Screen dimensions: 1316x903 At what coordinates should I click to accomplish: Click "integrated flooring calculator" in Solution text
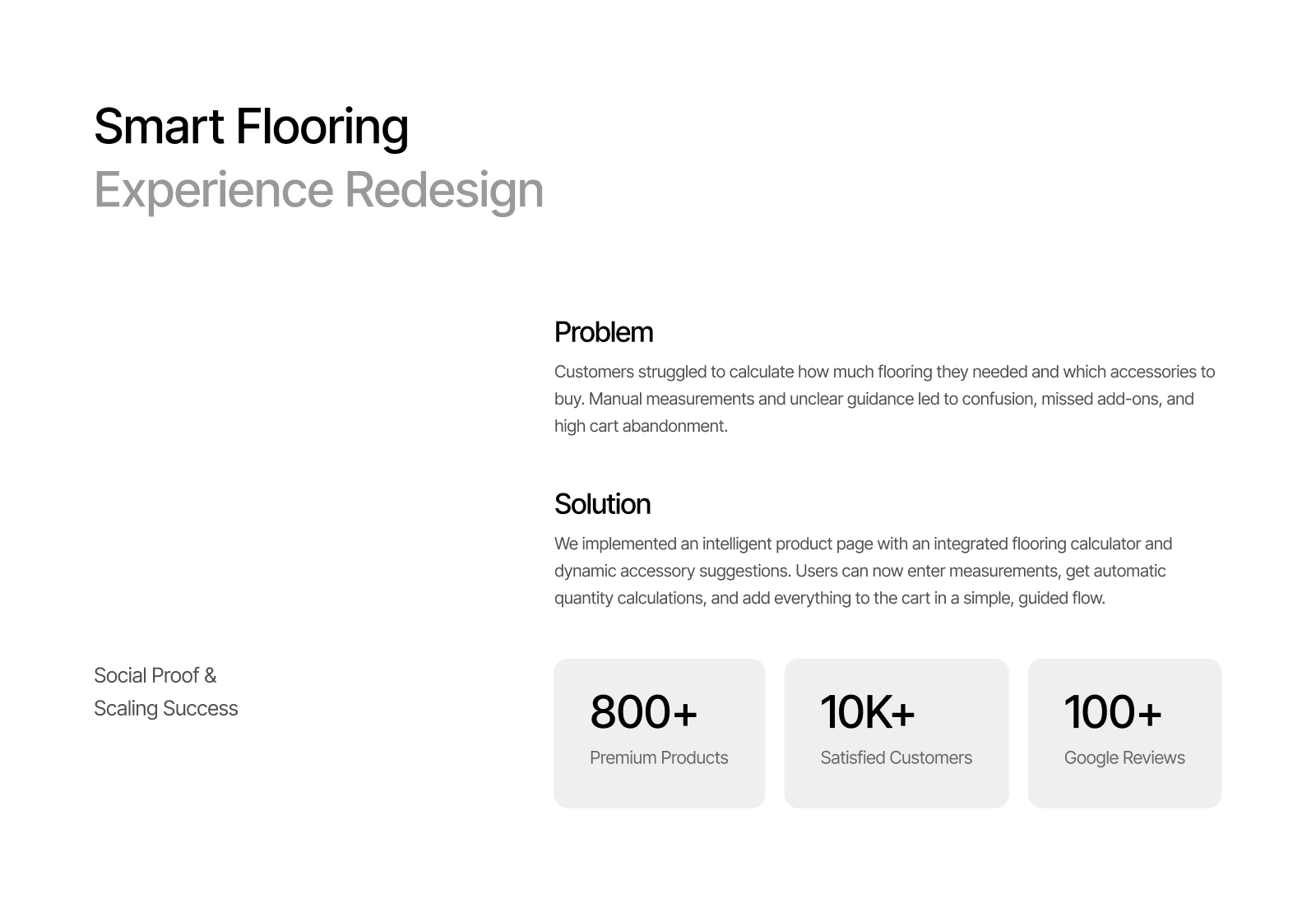pos(1036,544)
